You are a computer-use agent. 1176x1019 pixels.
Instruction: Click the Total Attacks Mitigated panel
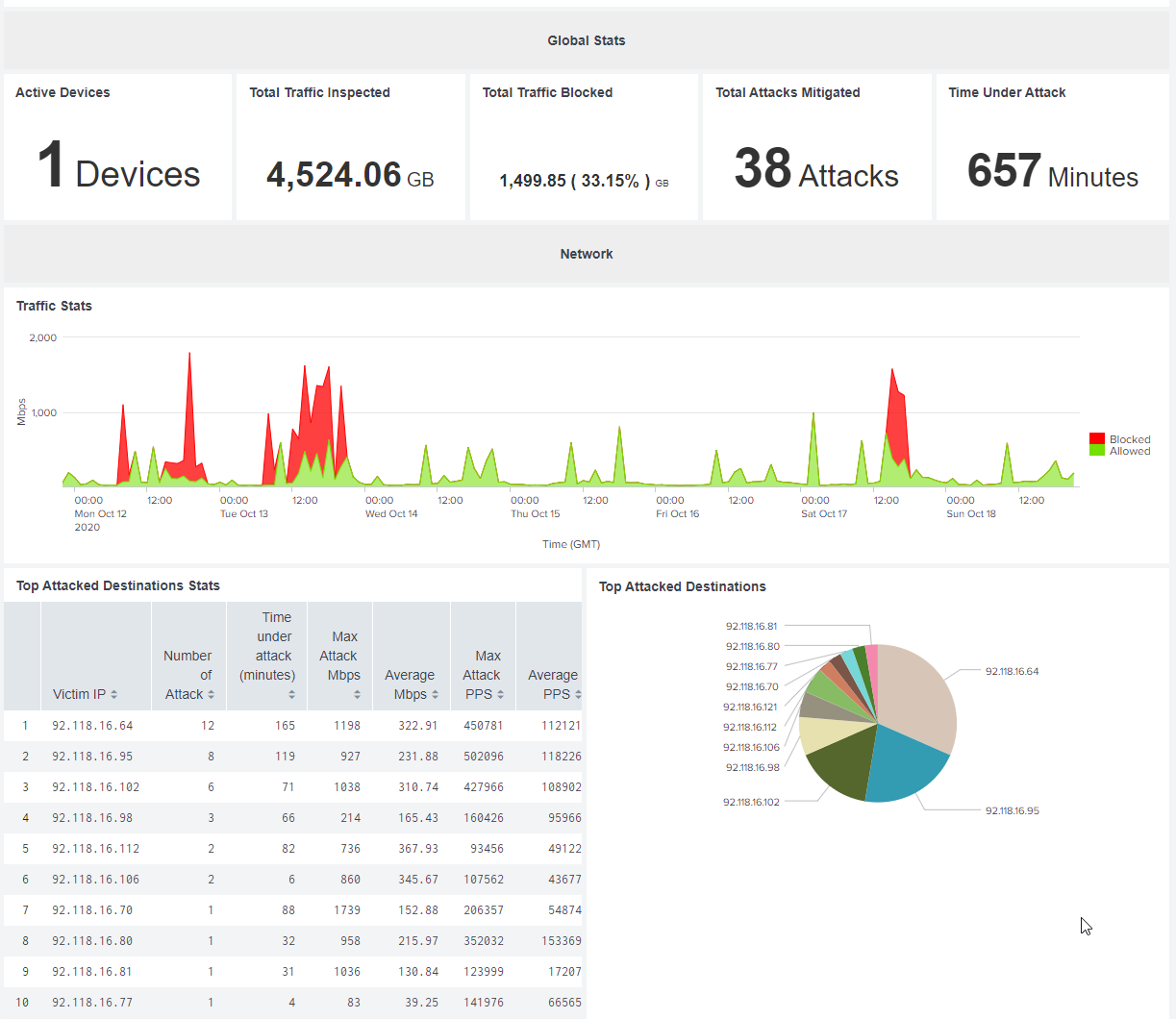816,147
